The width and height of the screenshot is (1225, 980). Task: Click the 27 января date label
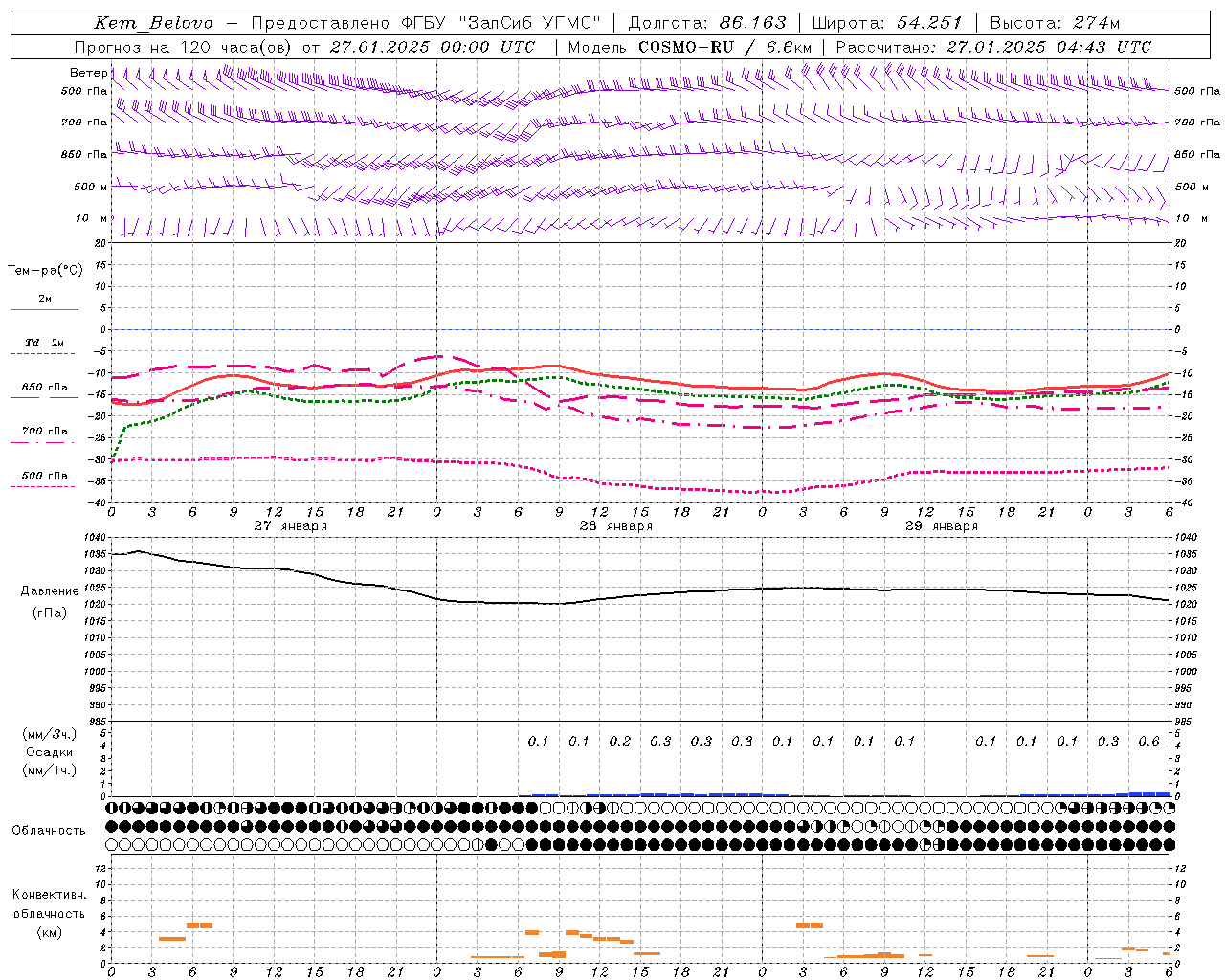[x=290, y=526]
